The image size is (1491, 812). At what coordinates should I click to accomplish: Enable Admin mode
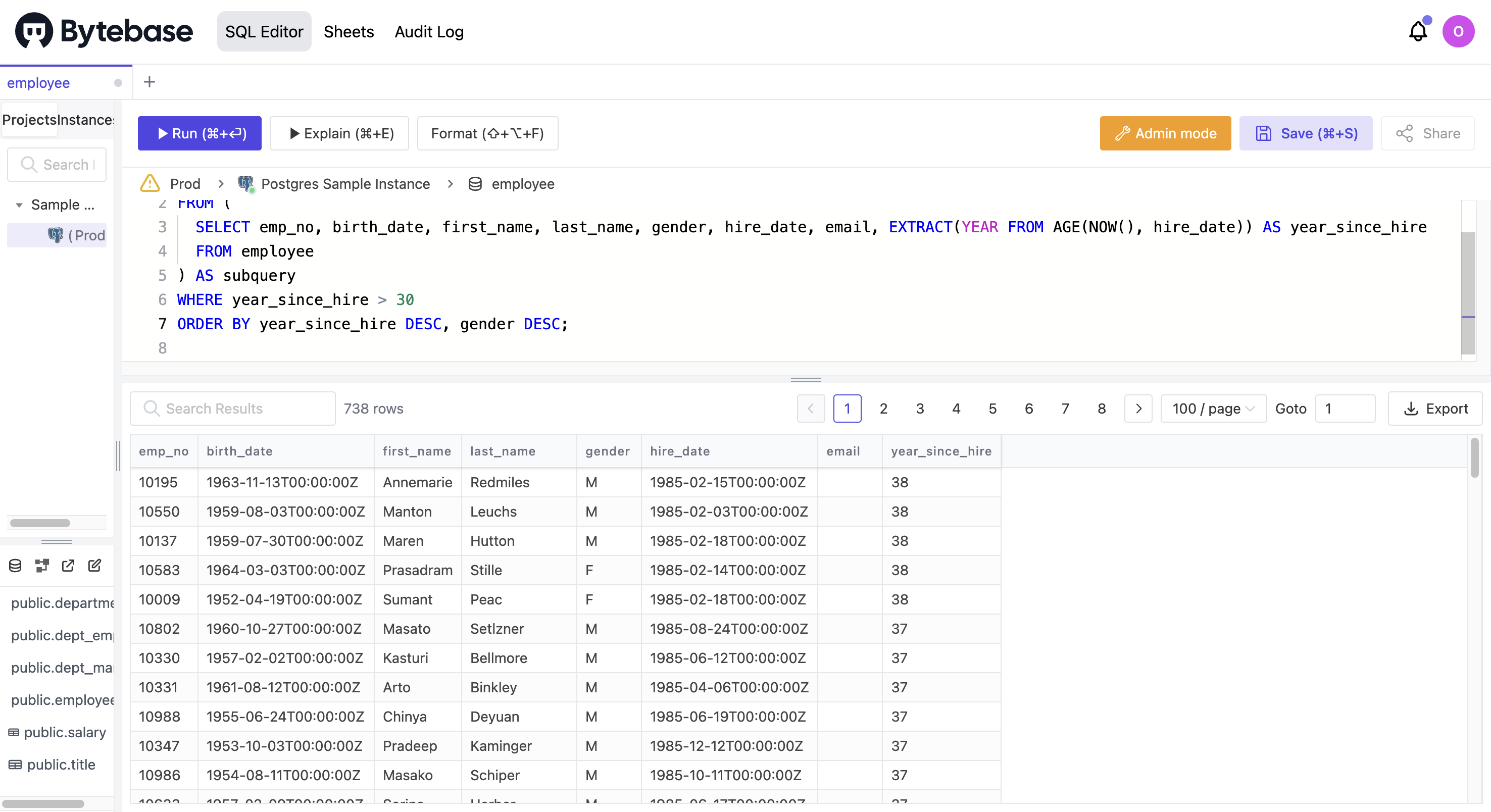[1165, 133]
